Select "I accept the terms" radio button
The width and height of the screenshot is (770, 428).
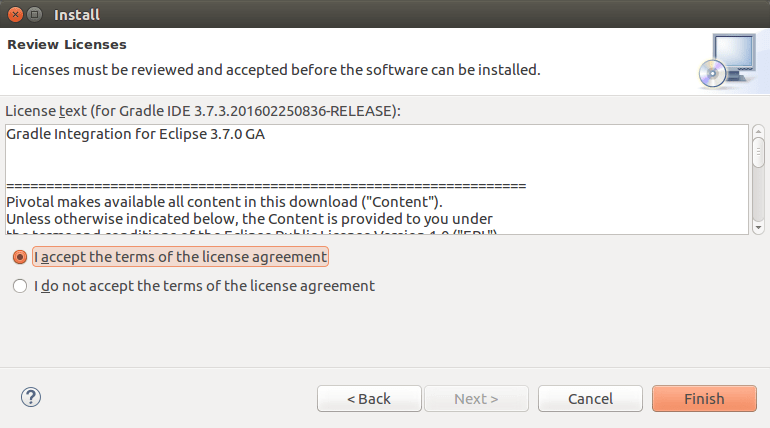tap(20, 257)
